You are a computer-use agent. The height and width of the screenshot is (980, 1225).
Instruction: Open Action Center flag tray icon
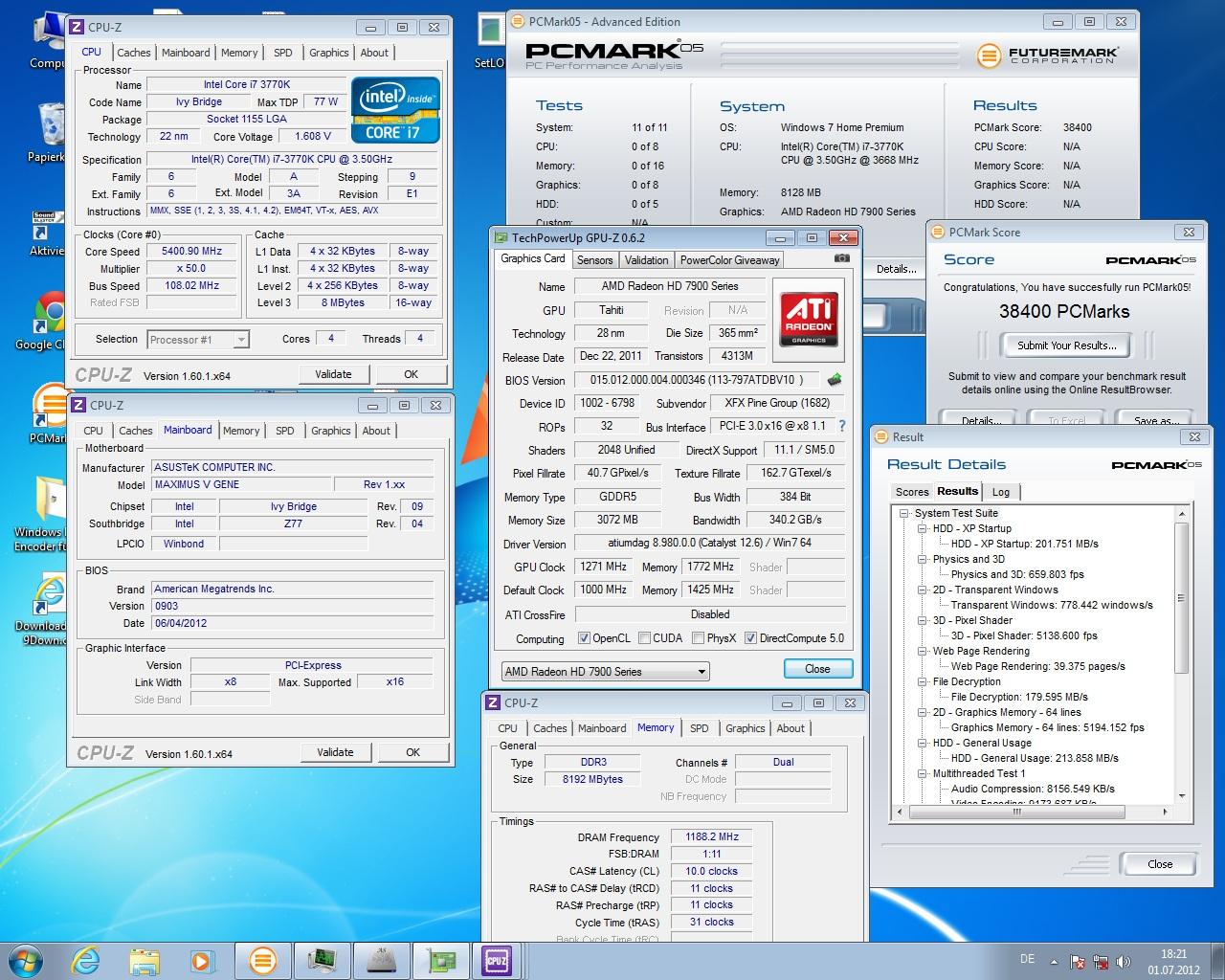tap(1078, 962)
